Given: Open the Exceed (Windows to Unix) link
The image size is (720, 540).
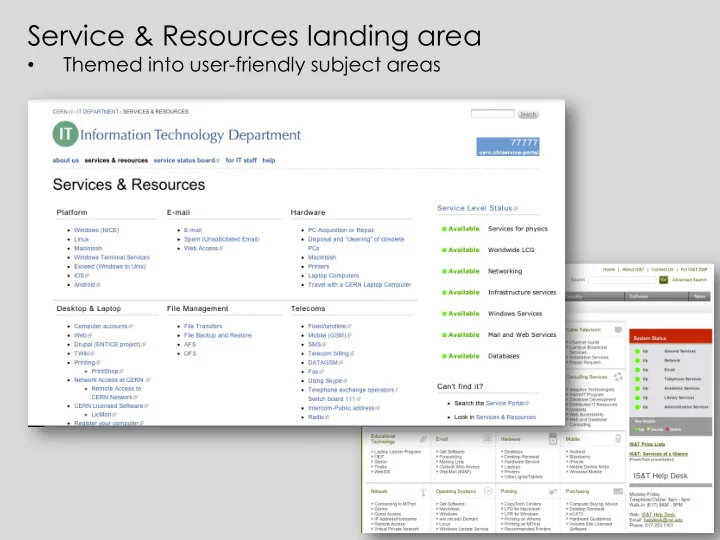Looking at the screenshot, I should pos(110,266).
